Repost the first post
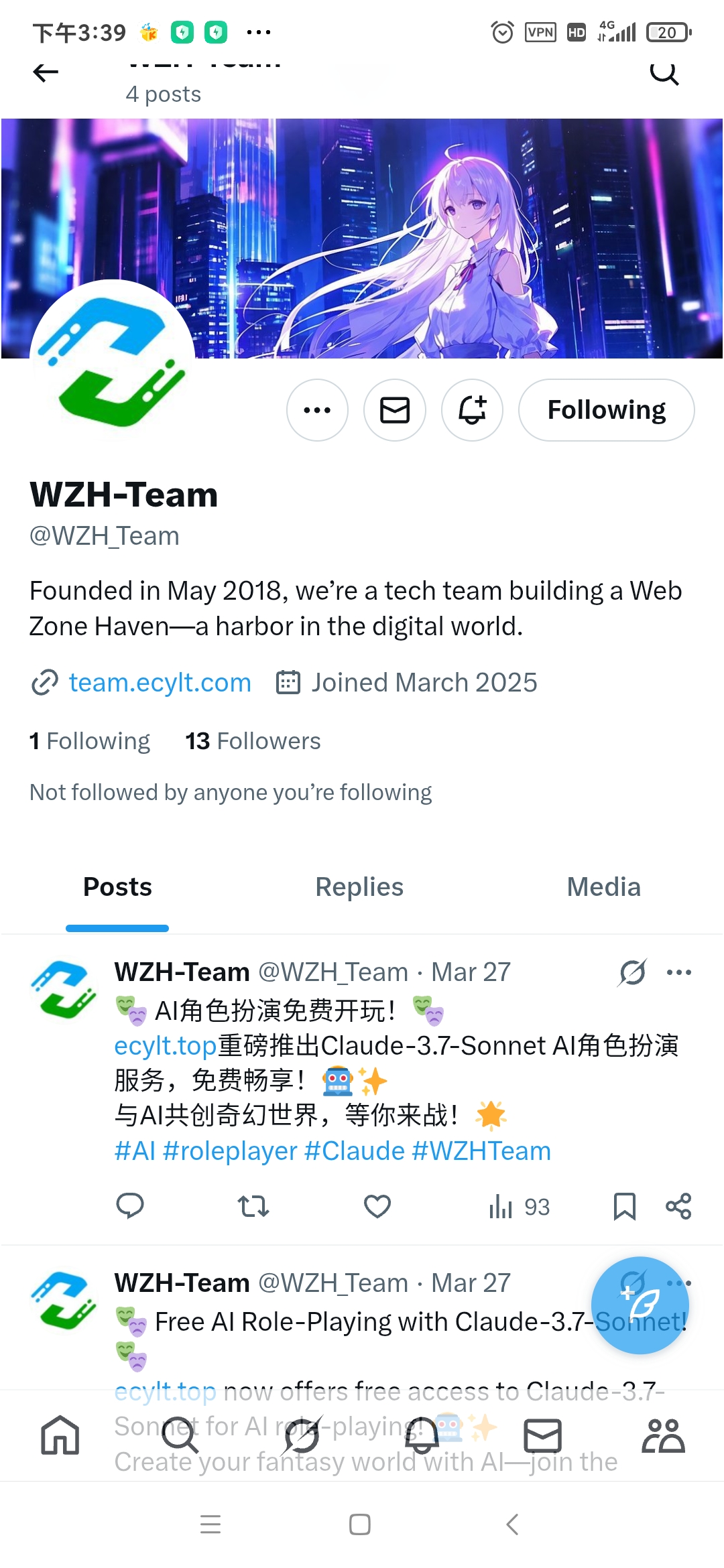 (253, 1206)
